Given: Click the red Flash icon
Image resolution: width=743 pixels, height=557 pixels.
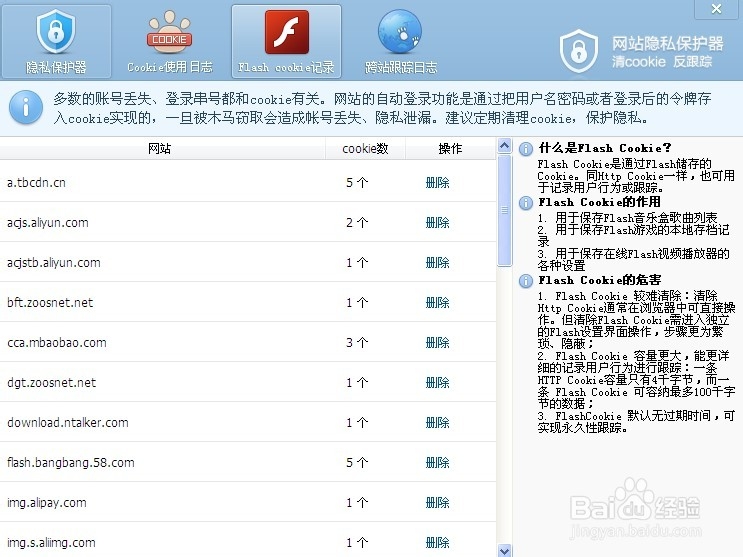Looking at the screenshot, I should click(287, 32).
